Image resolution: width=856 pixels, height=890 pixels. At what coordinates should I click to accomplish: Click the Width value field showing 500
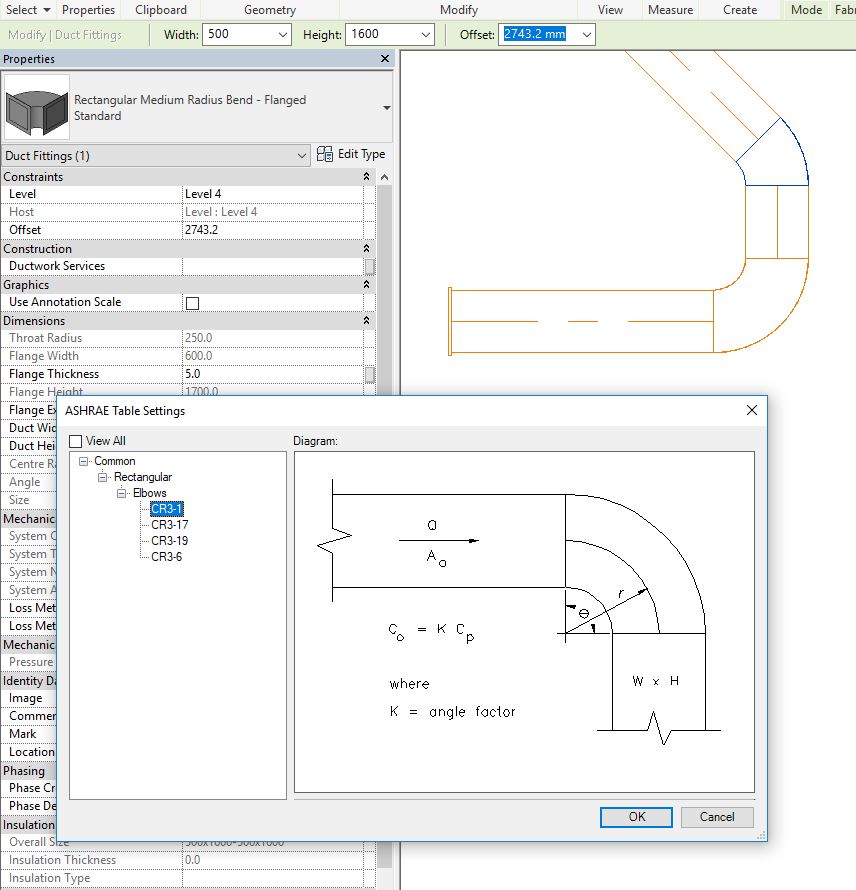(239, 35)
